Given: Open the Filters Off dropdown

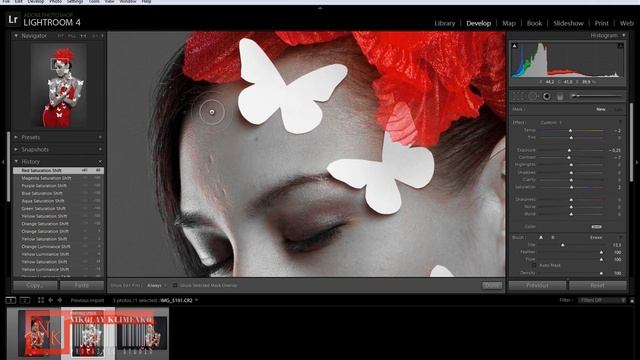Looking at the screenshot, I should [x=602, y=300].
